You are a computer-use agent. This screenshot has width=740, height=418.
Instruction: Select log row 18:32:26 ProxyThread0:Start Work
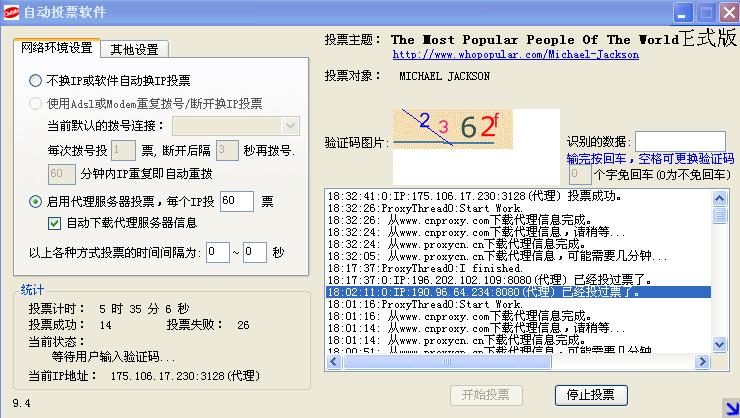coord(519,208)
